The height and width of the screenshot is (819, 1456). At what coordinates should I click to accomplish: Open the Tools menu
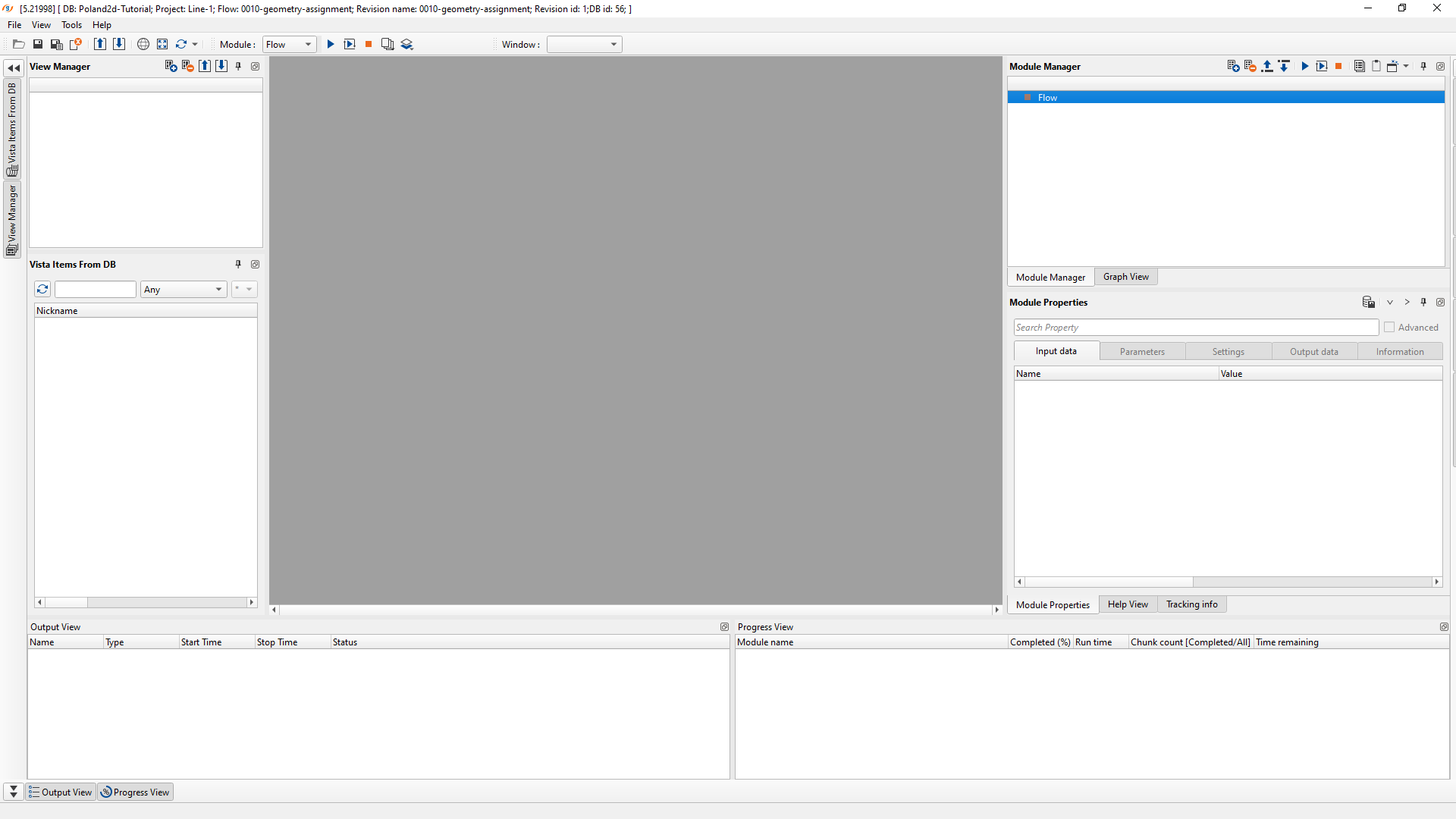(x=71, y=25)
